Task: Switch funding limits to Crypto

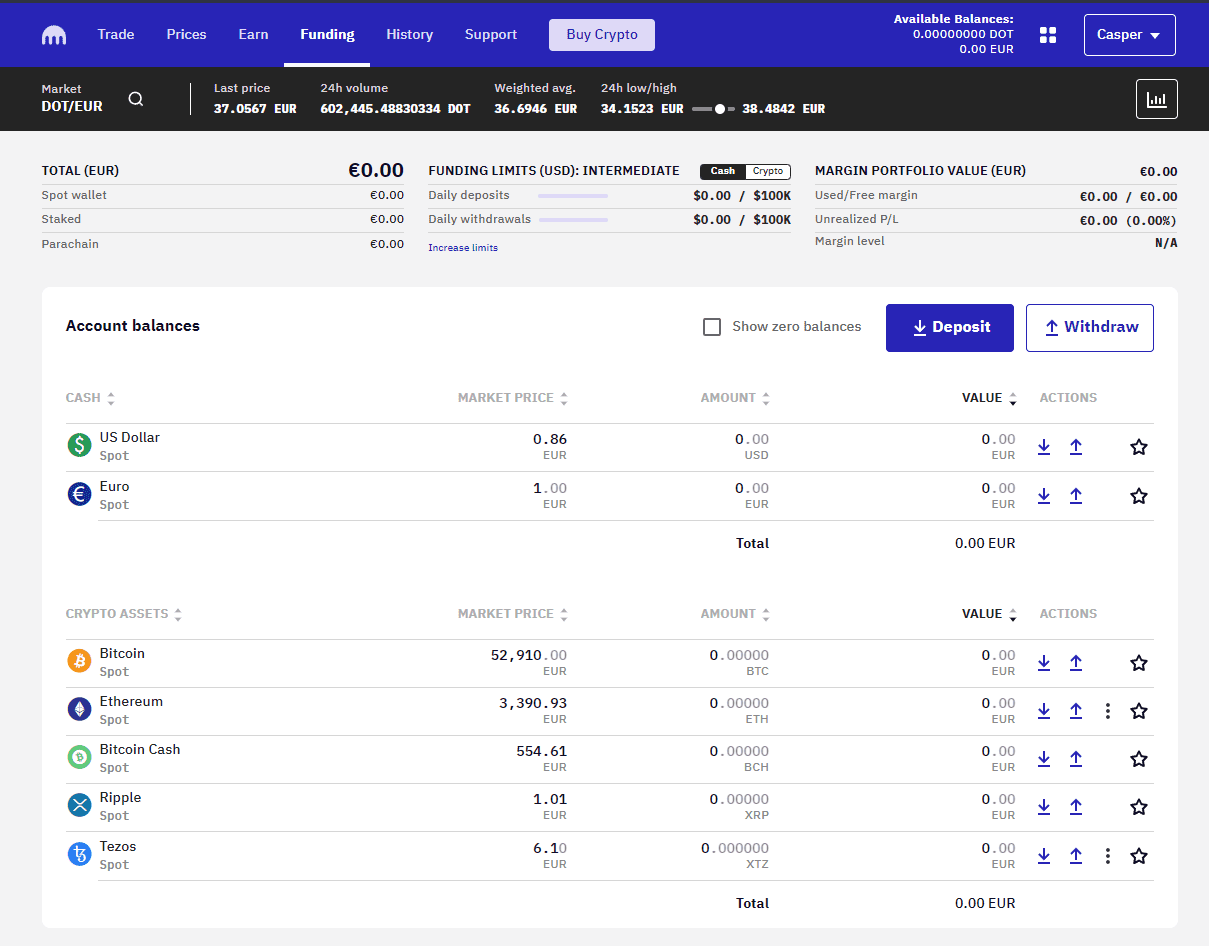Action: [x=768, y=171]
